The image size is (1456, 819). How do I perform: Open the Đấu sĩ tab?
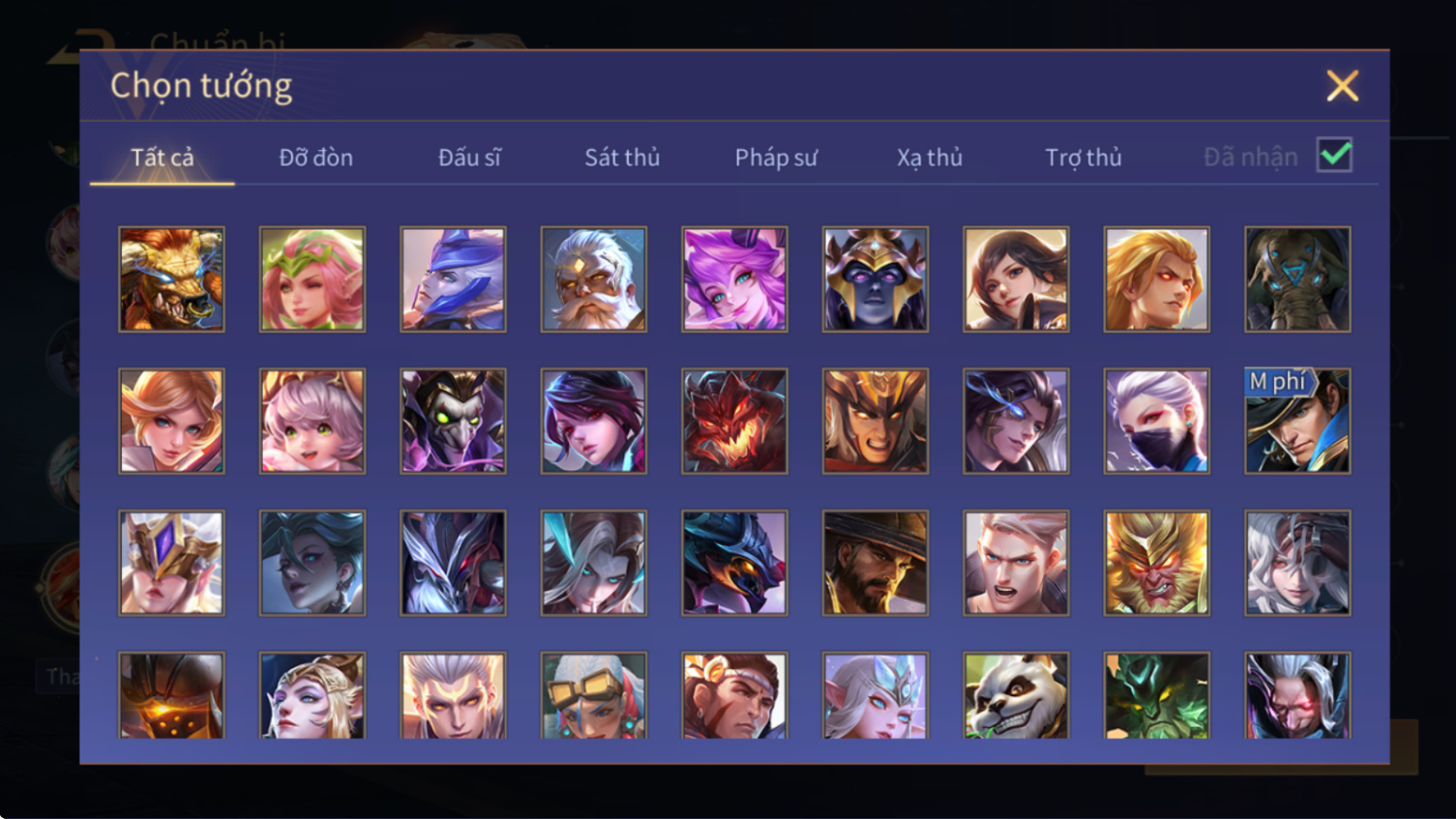tap(469, 157)
